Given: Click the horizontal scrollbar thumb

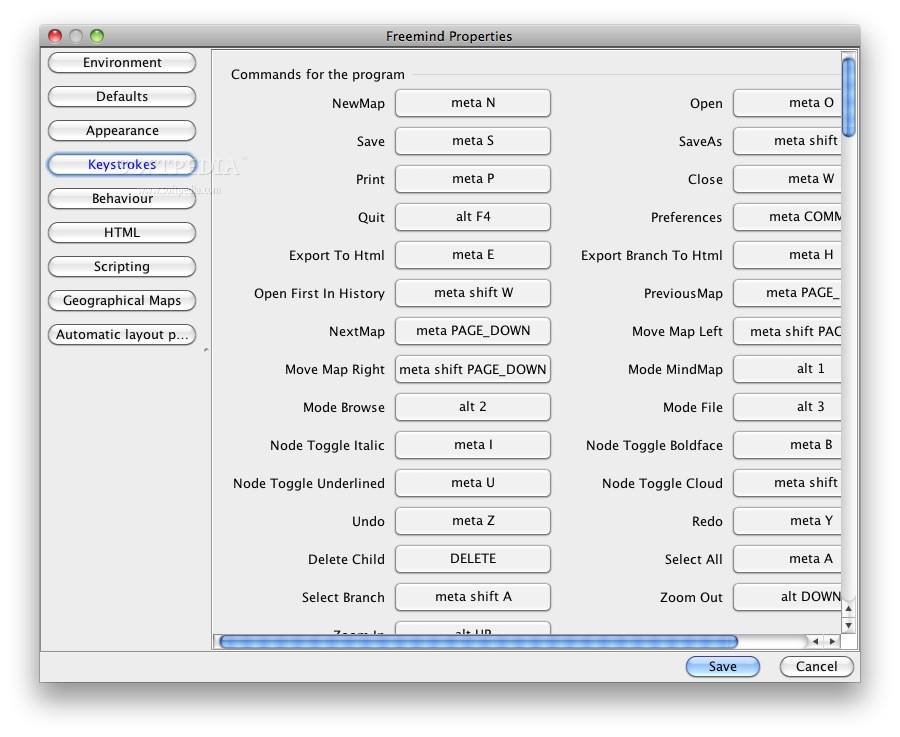Looking at the screenshot, I should (478, 641).
